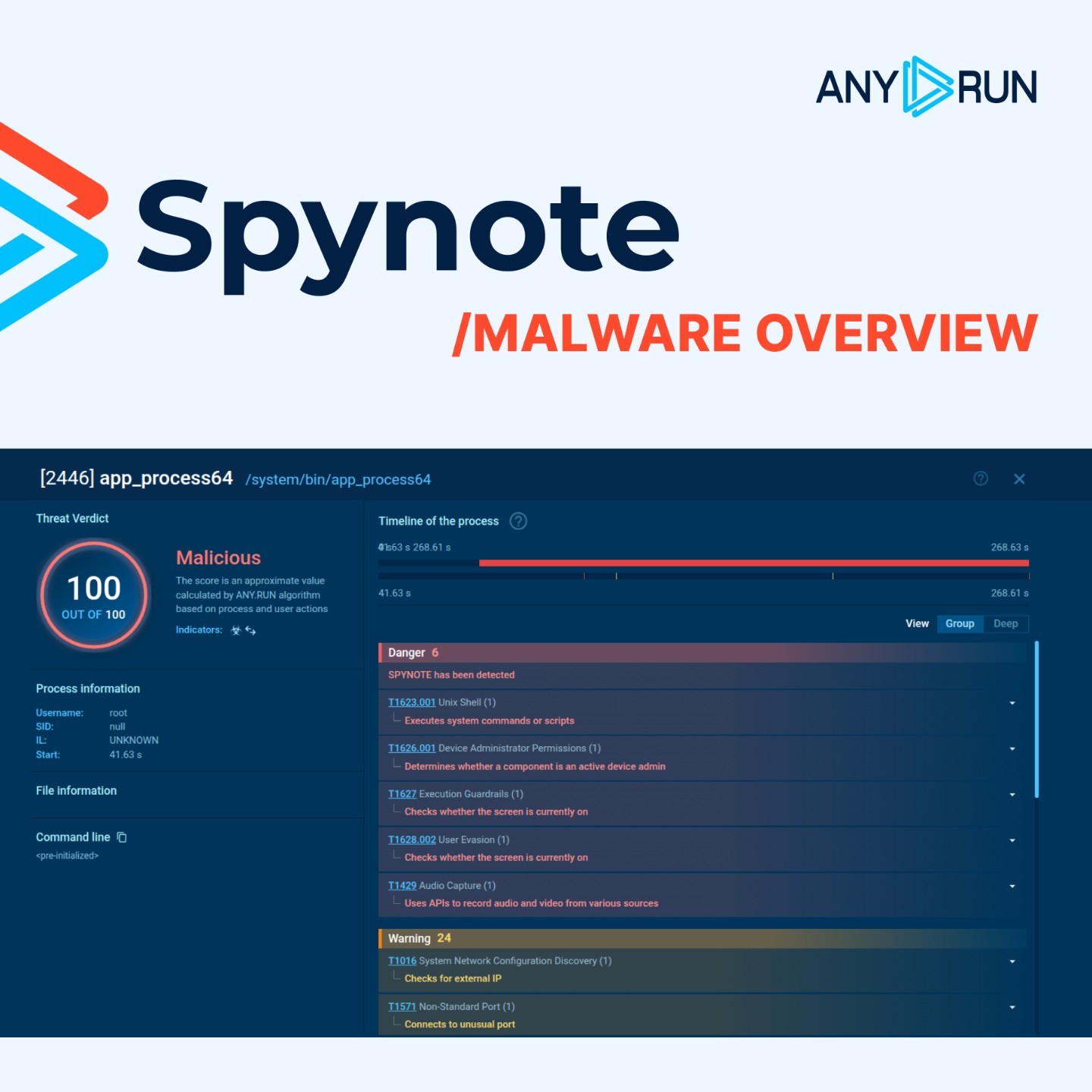Expand the Execution Guardrails entry arrow
Screen dimensions: 1092x1092
(1012, 795)
